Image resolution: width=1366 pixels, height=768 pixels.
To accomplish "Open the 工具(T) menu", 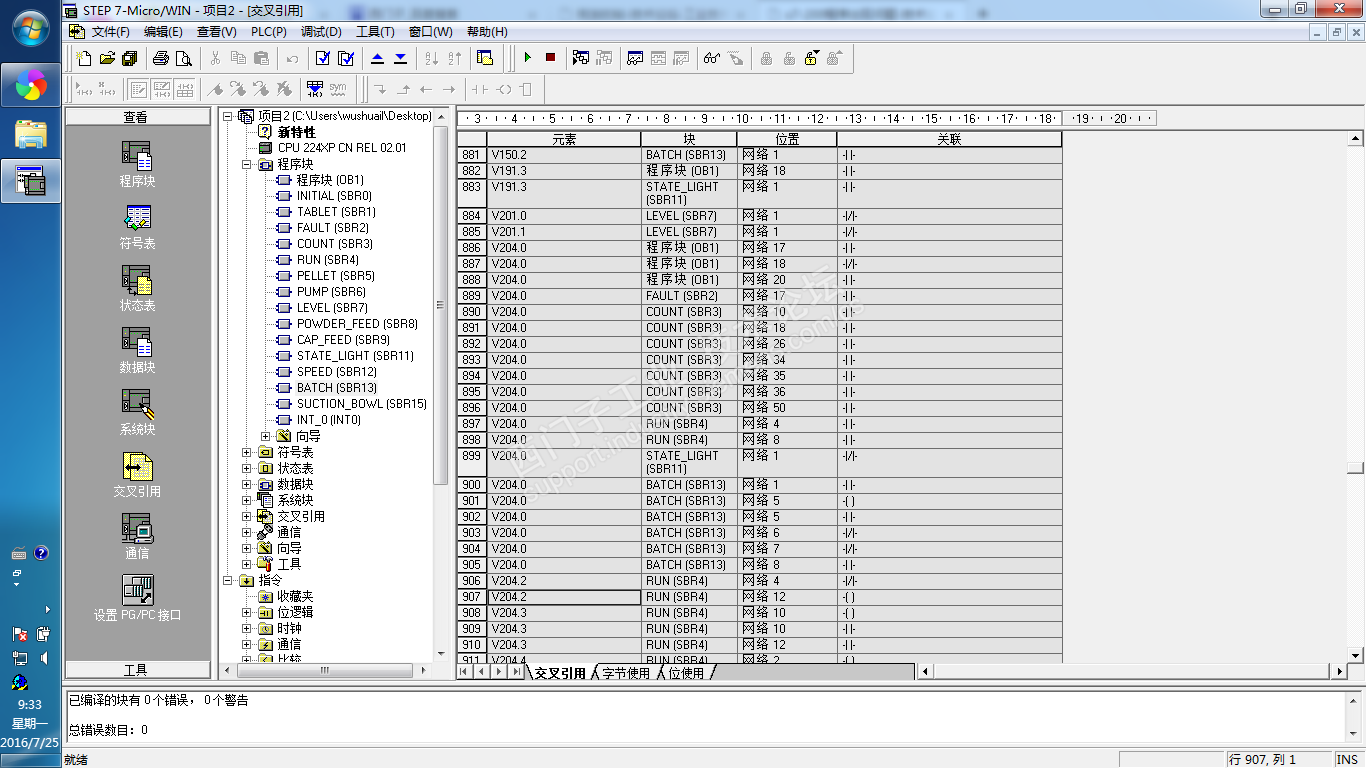I will coord(375,32).
